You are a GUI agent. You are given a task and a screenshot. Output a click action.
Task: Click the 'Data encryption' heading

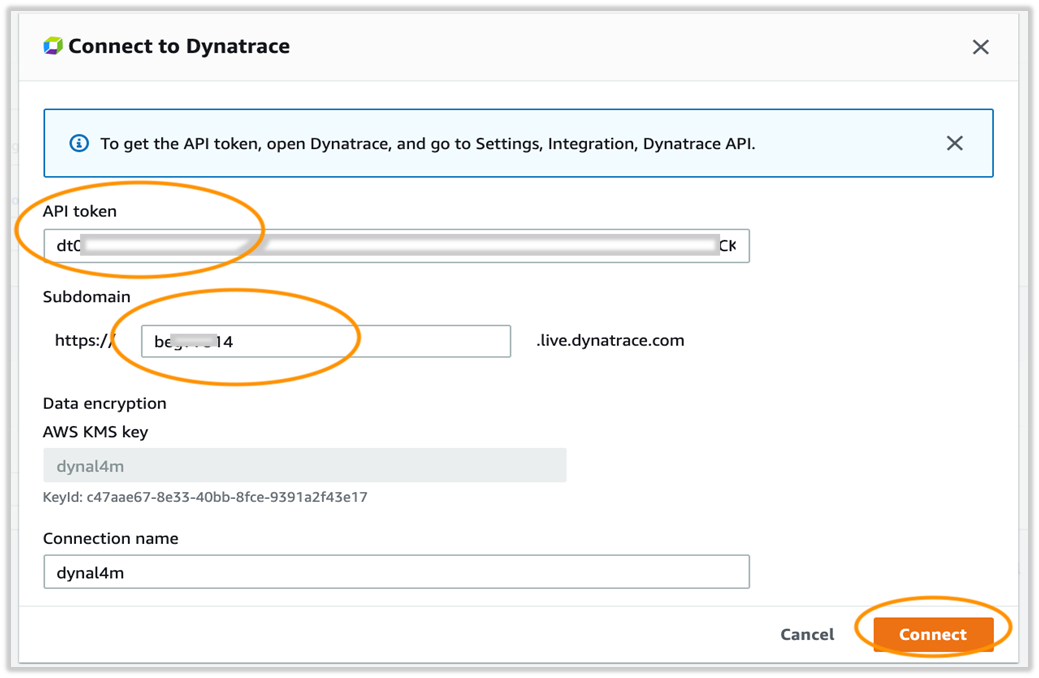105,404
